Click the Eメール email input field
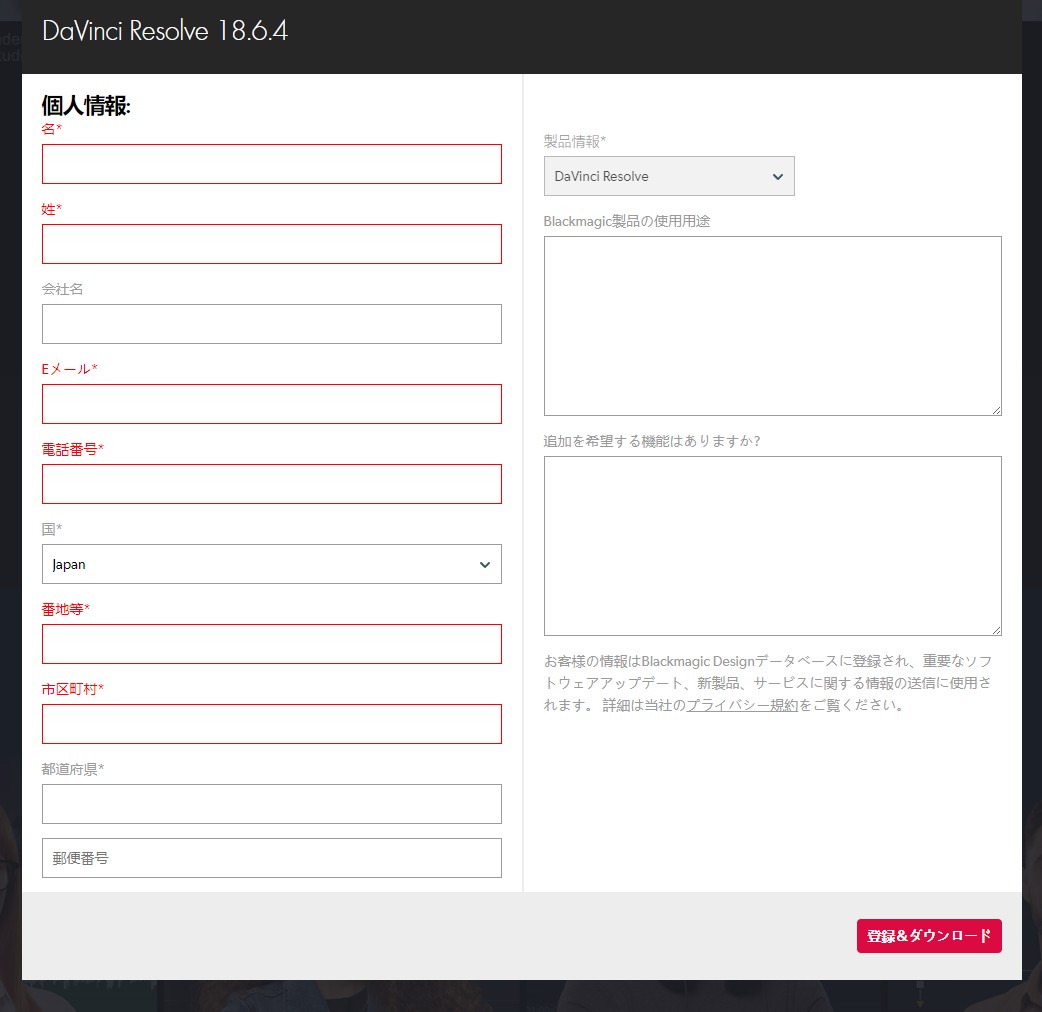 [272, 404]
